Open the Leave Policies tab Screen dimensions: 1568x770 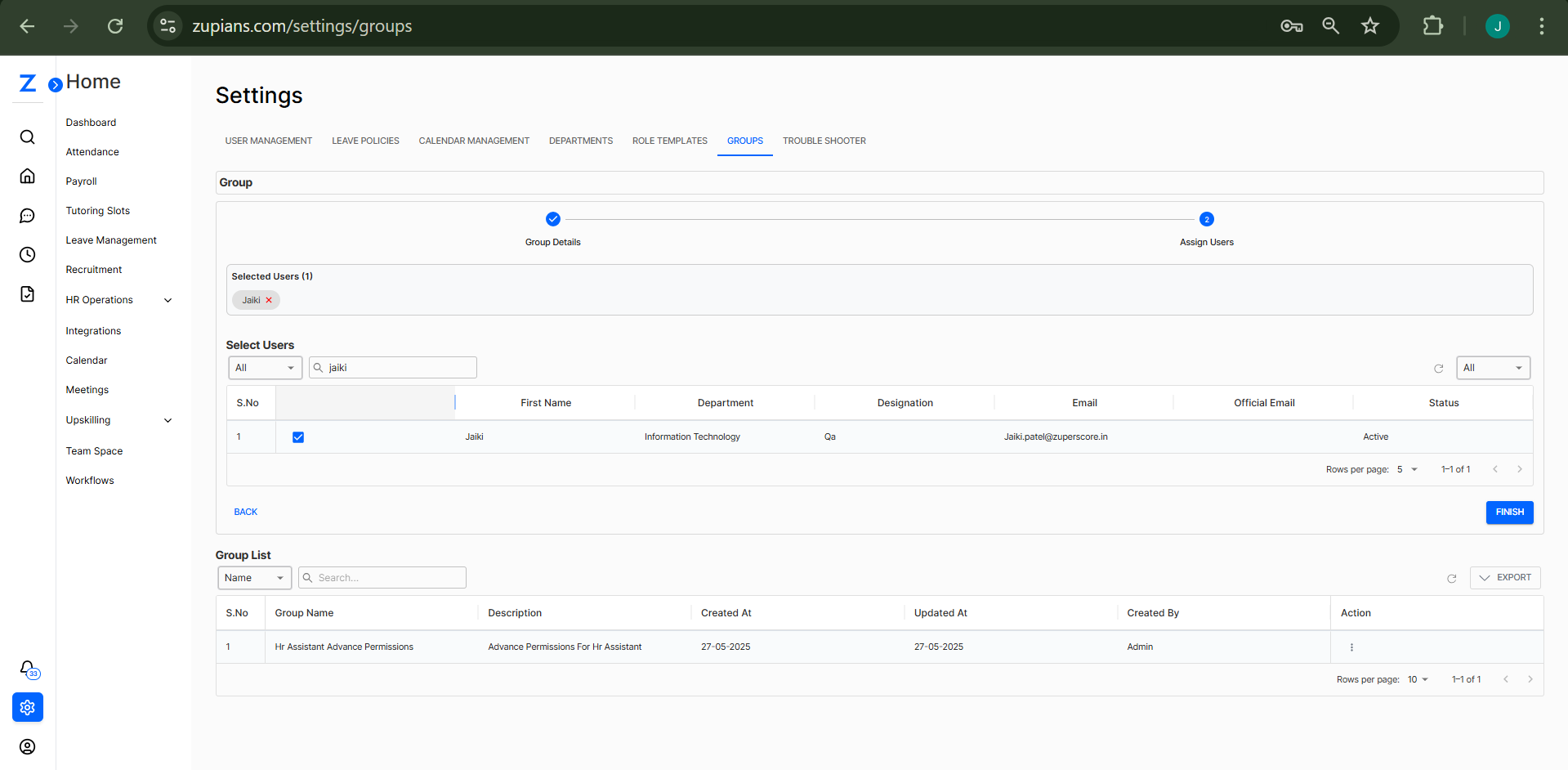click(365, 141)
